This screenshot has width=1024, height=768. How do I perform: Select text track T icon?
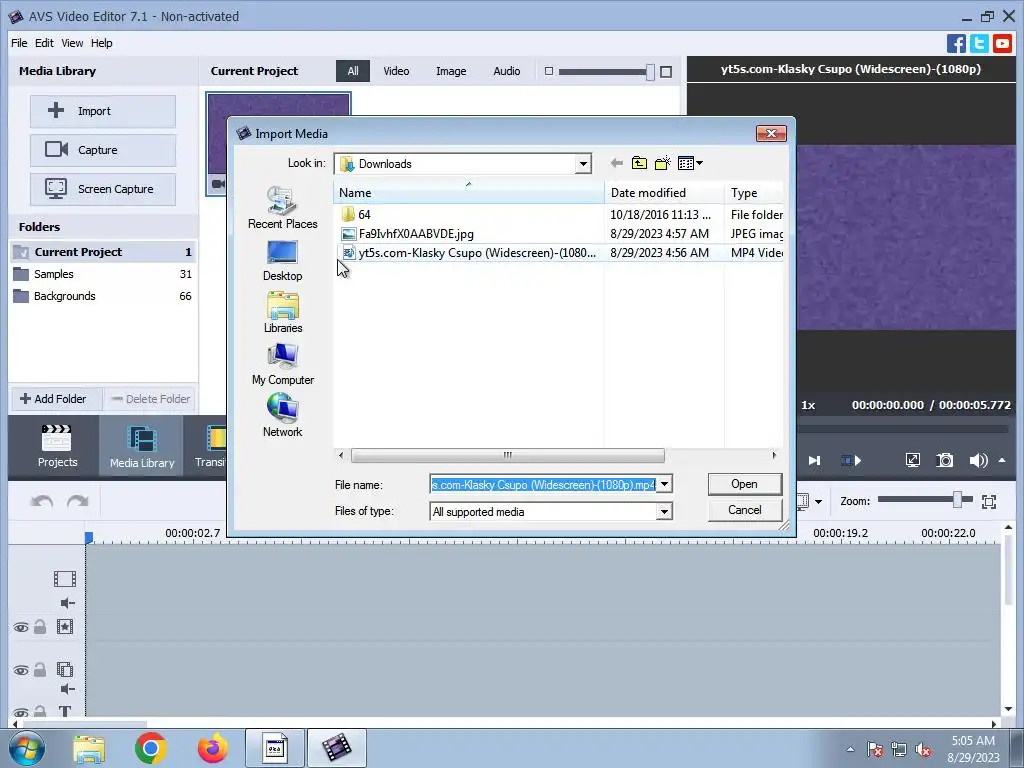point(65,712)
